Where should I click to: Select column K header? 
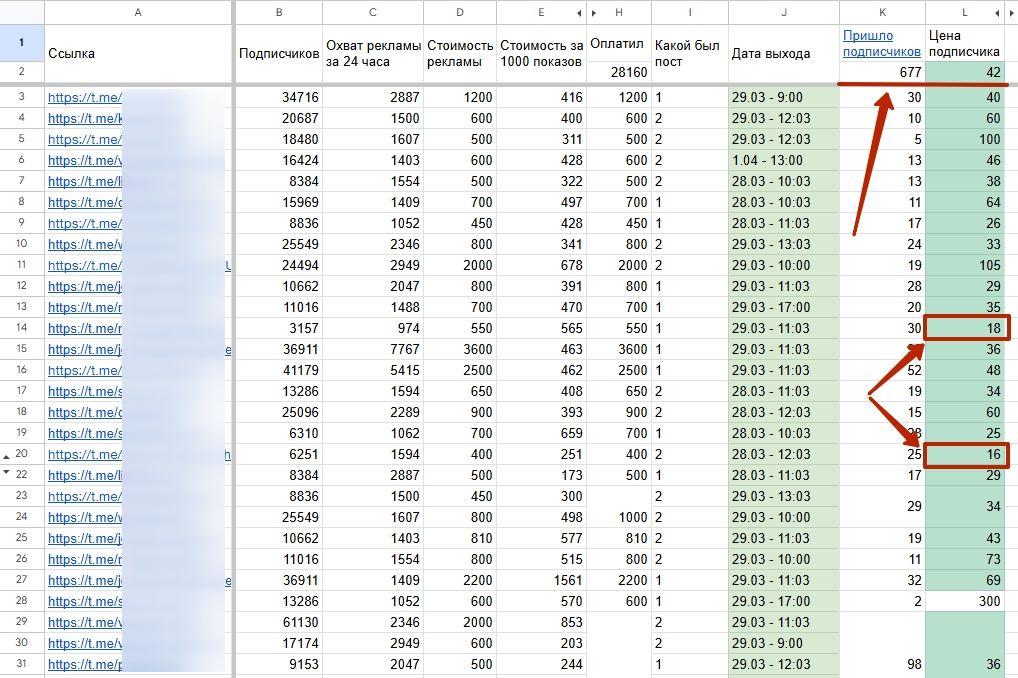pyautogui.click(x=882, y=12)
